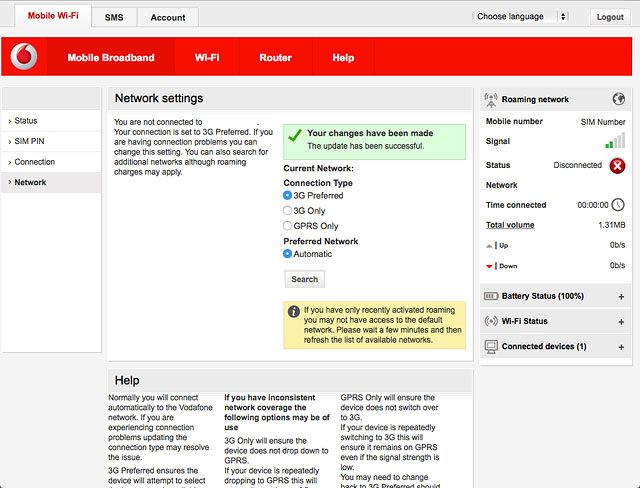The width and height of the screenshot is (640, 488).
Task: Open SIM PIN in the sidebar
Action: click(x=30, y=141)
